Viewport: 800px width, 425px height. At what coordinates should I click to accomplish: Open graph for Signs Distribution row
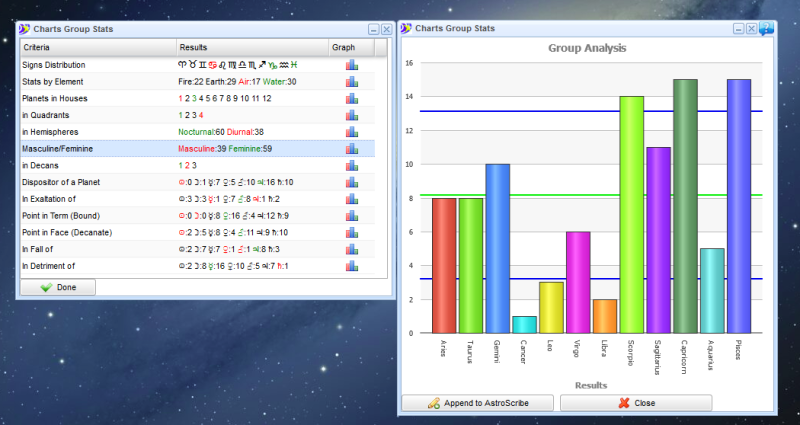tap(352, 65)
